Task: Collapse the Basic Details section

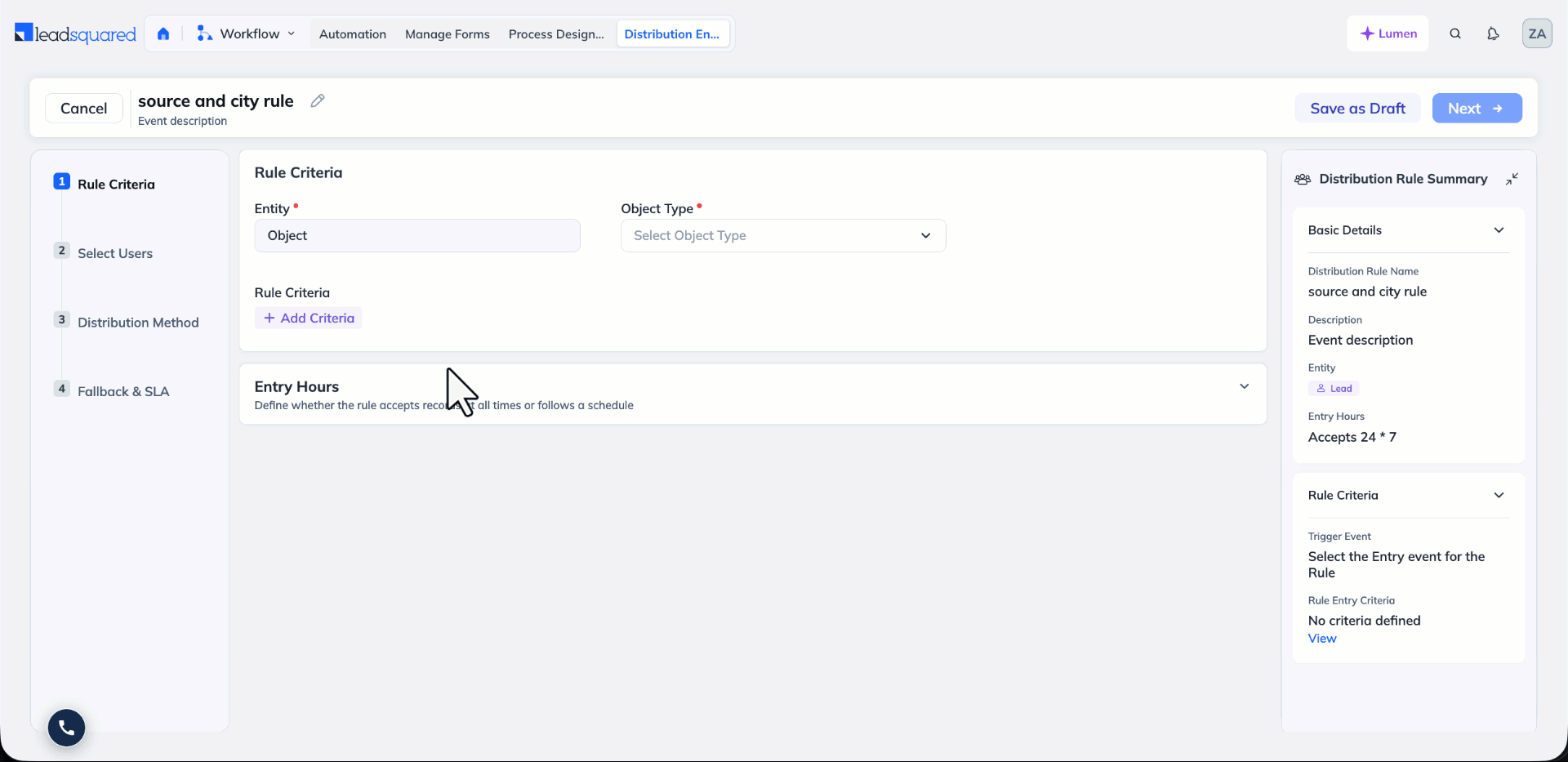Action: coord(1499,230)
